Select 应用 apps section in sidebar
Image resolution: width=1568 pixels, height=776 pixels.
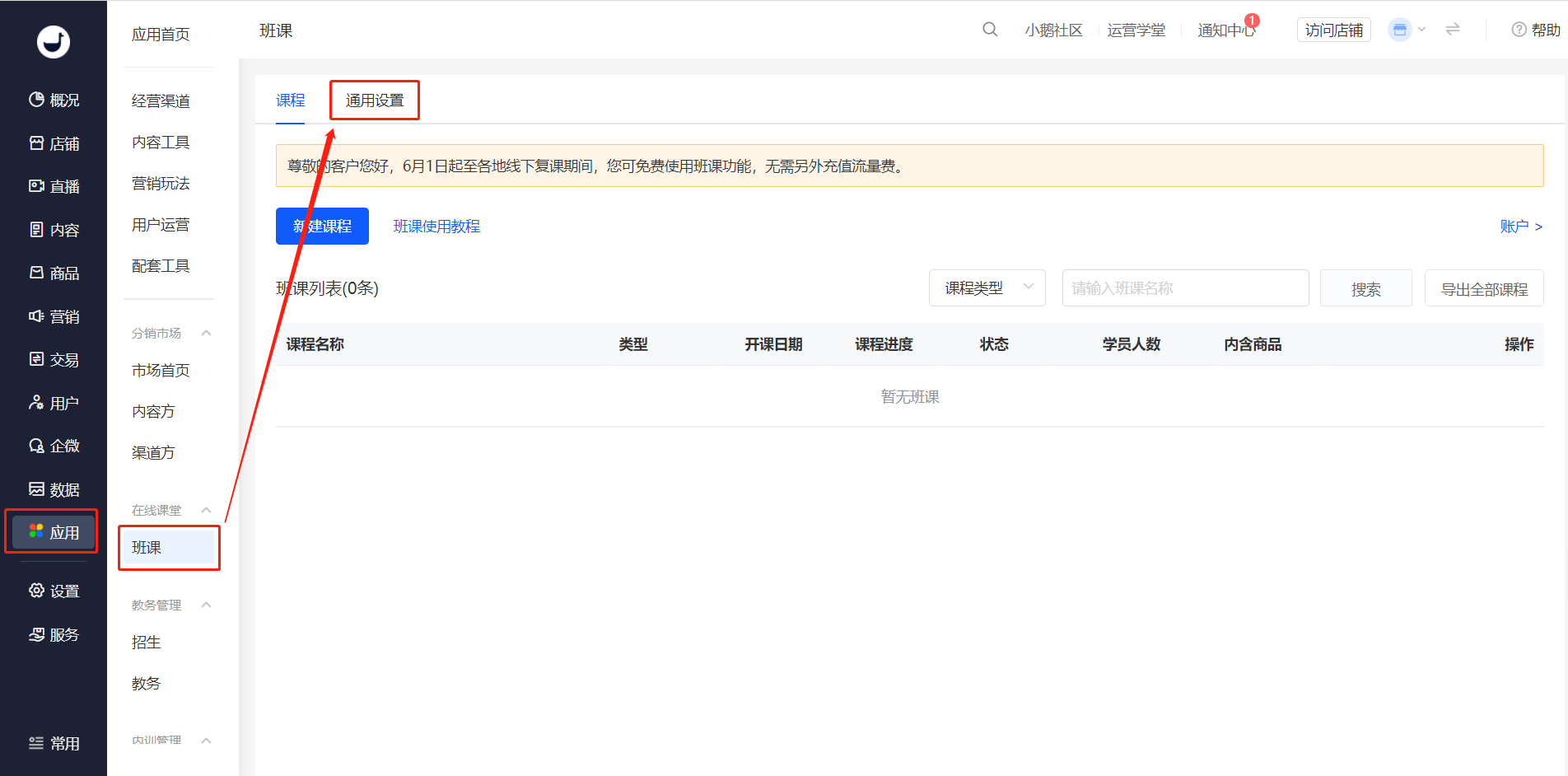54,532
